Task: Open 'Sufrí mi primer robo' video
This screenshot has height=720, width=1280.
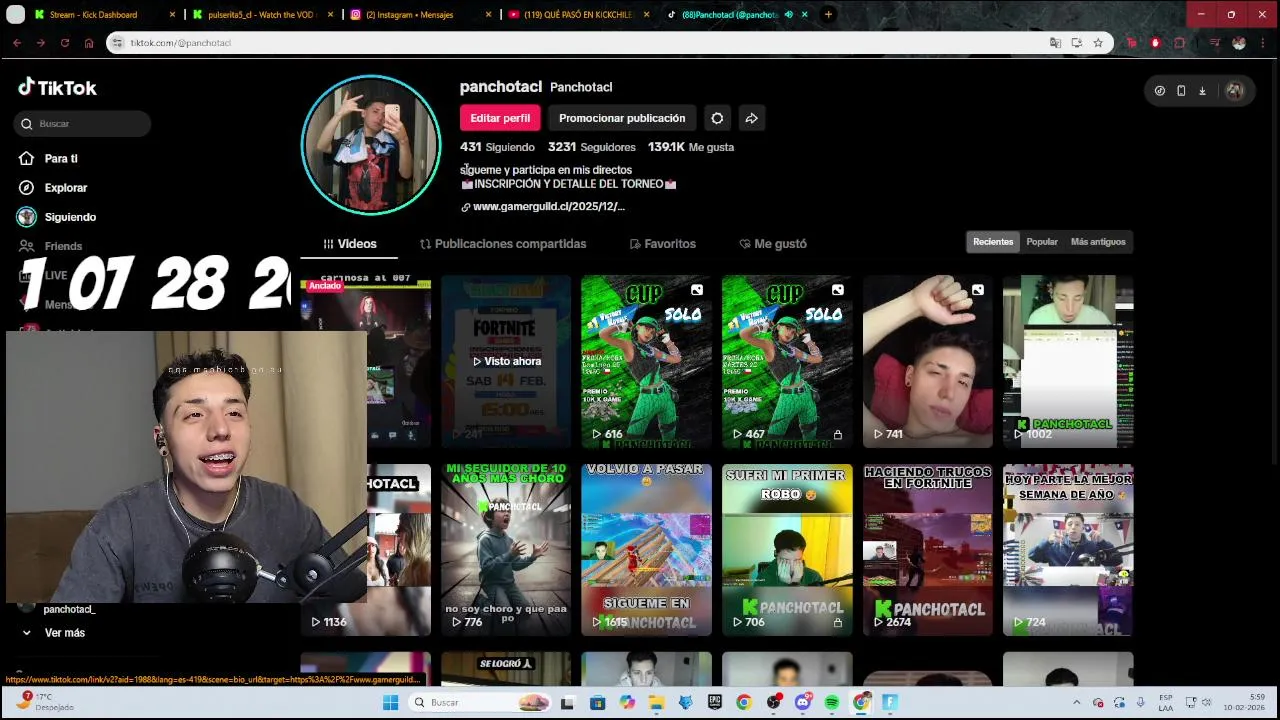Action: pos(787,549)
